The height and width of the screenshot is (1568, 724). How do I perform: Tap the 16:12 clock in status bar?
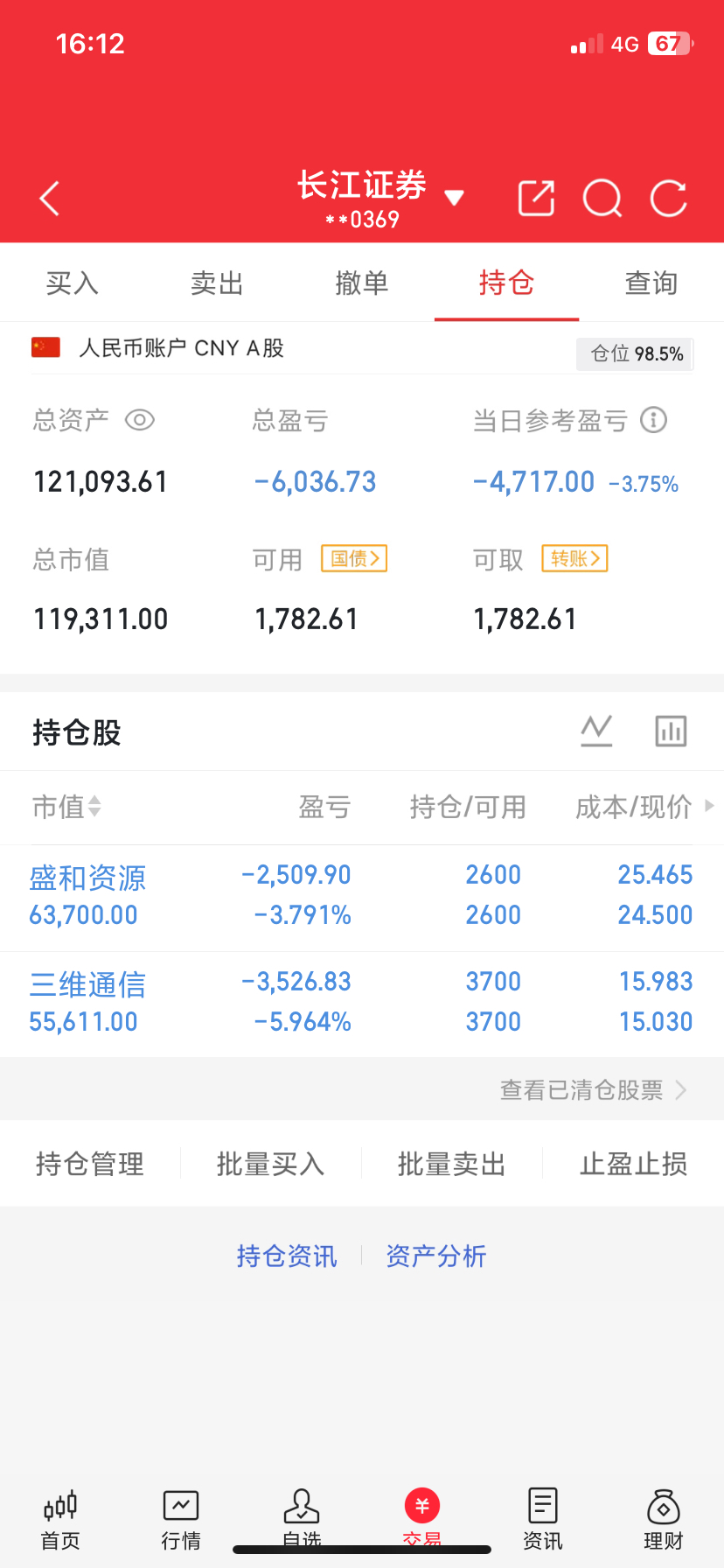(90, 44)
